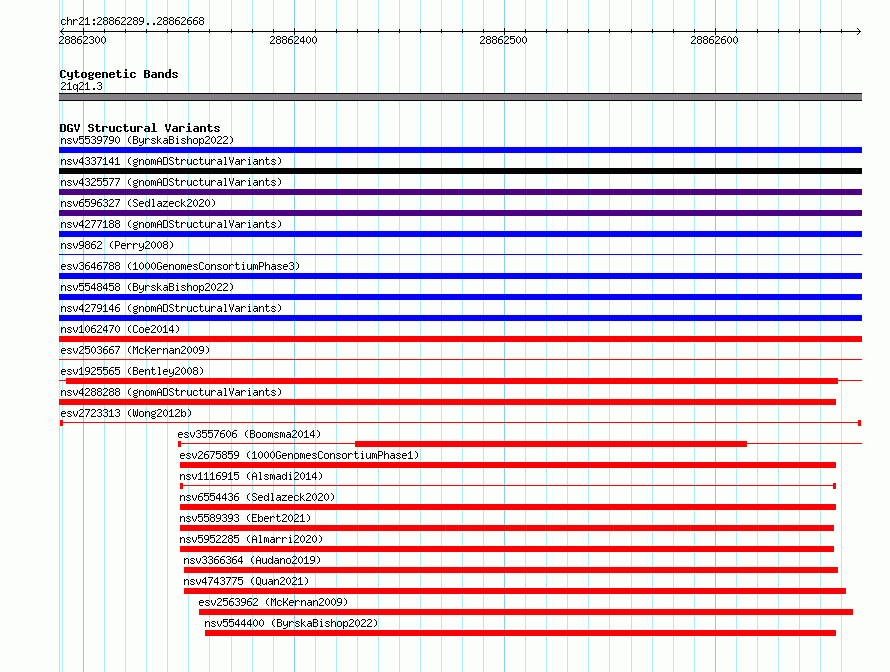Click the gray 21q21.3 cytogenetic band bar

click(x=460, y=97)
